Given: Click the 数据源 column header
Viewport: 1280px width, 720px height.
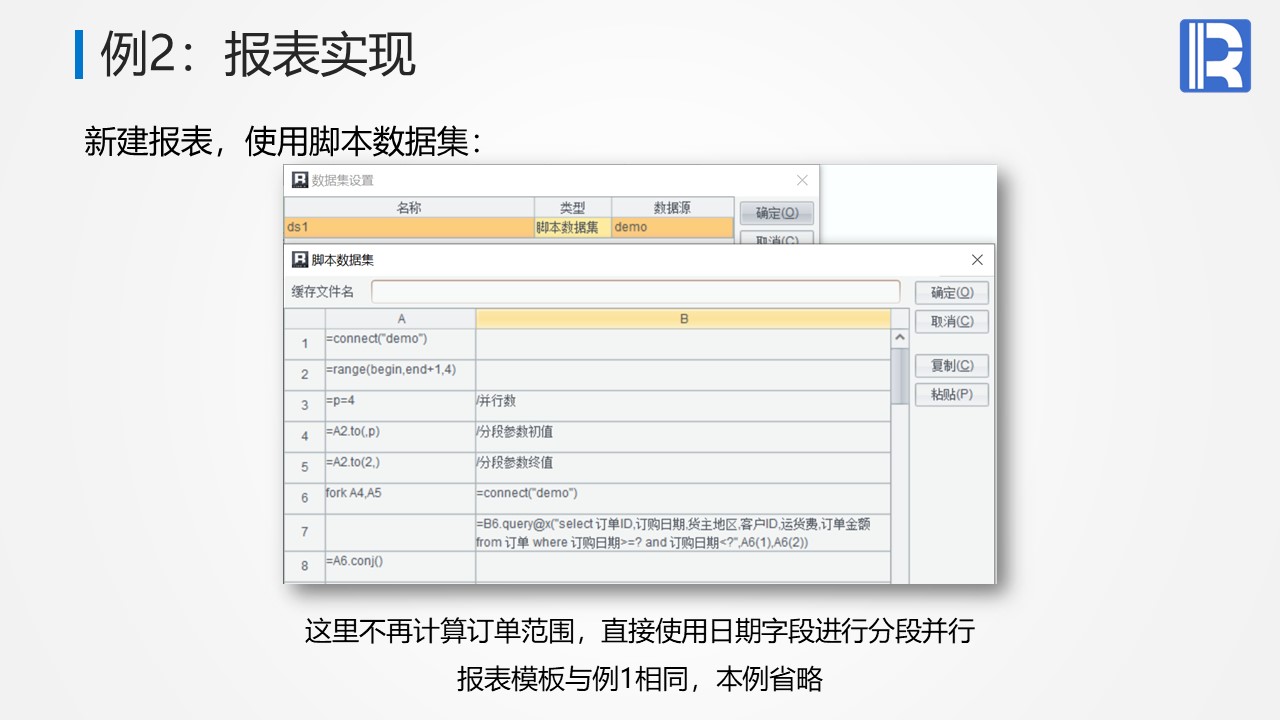Looking at the screenshot, I should pyautogui.click(x=672, y=208).
